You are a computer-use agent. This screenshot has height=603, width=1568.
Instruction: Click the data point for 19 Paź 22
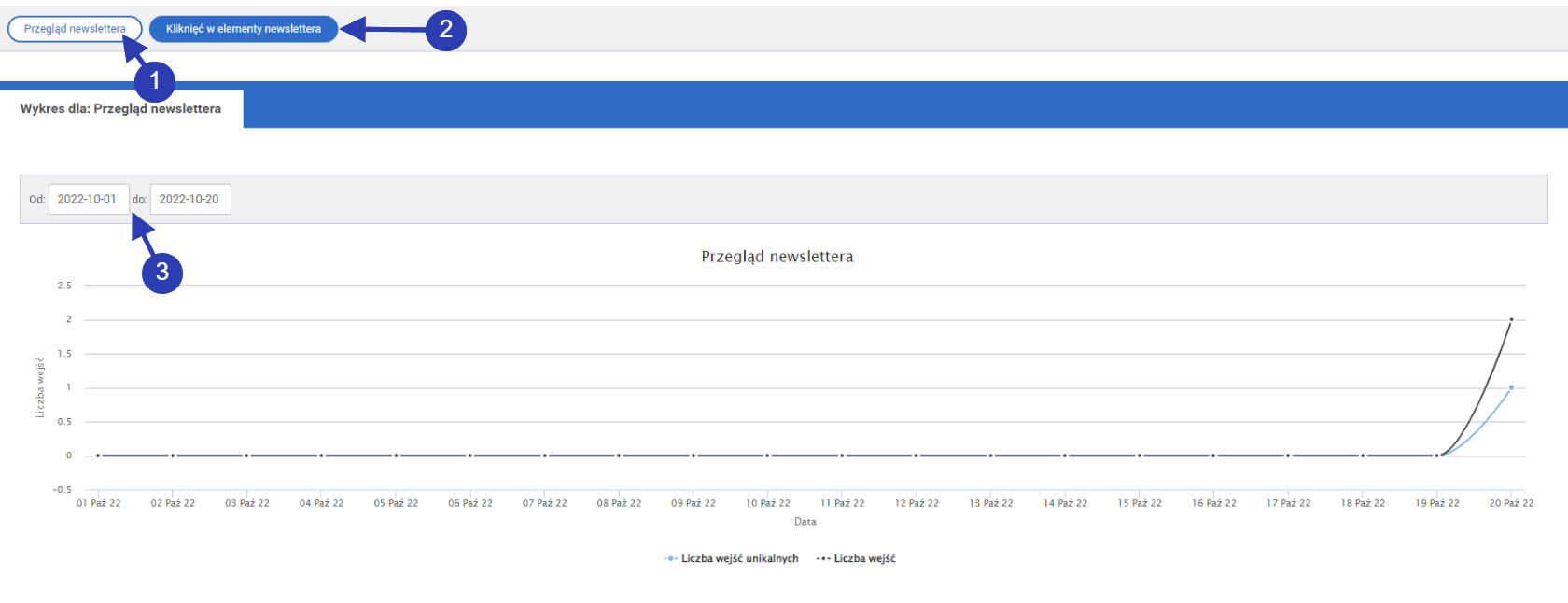[1437, 456]
